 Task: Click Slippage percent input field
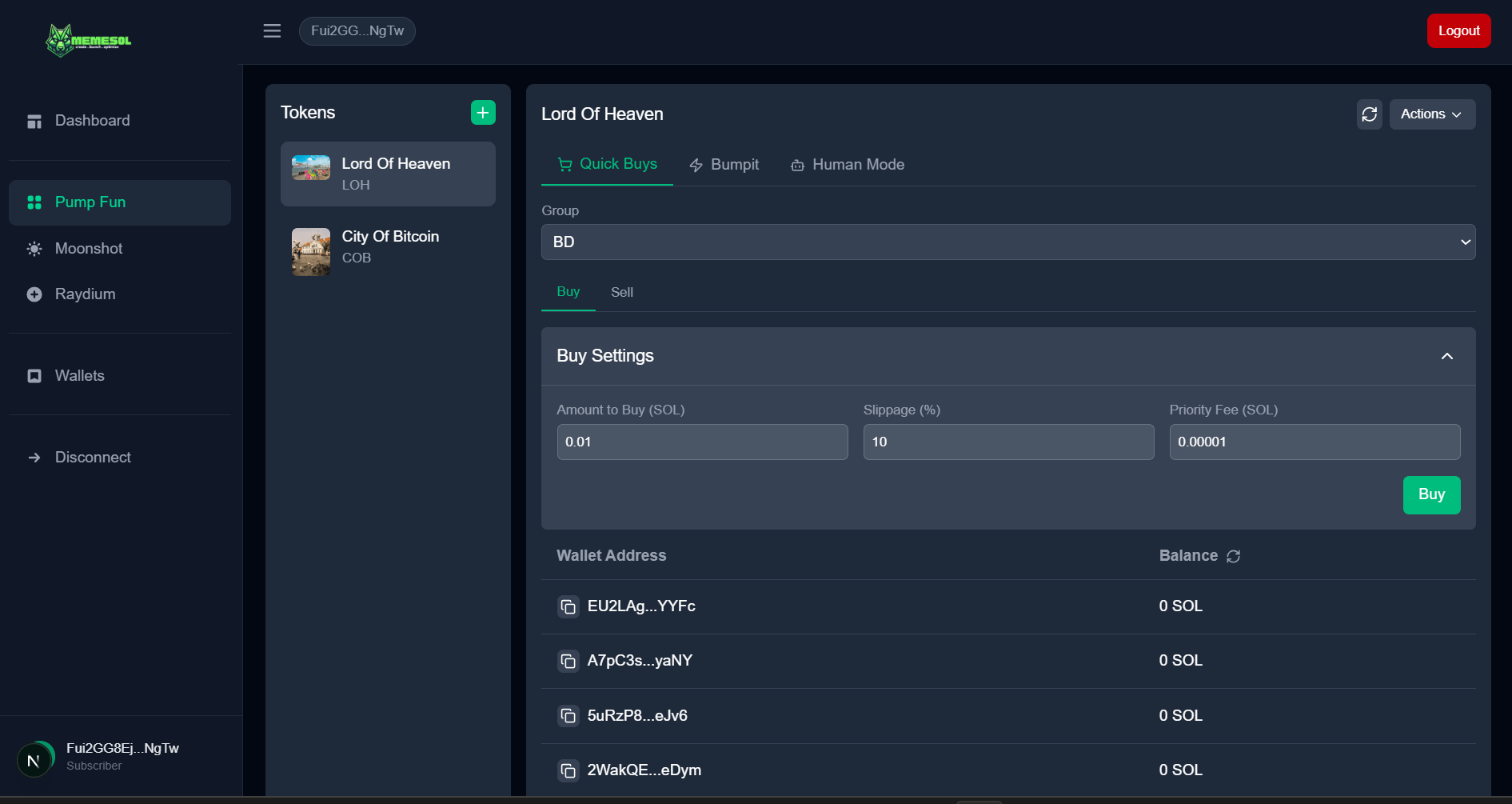(1008, 442)
